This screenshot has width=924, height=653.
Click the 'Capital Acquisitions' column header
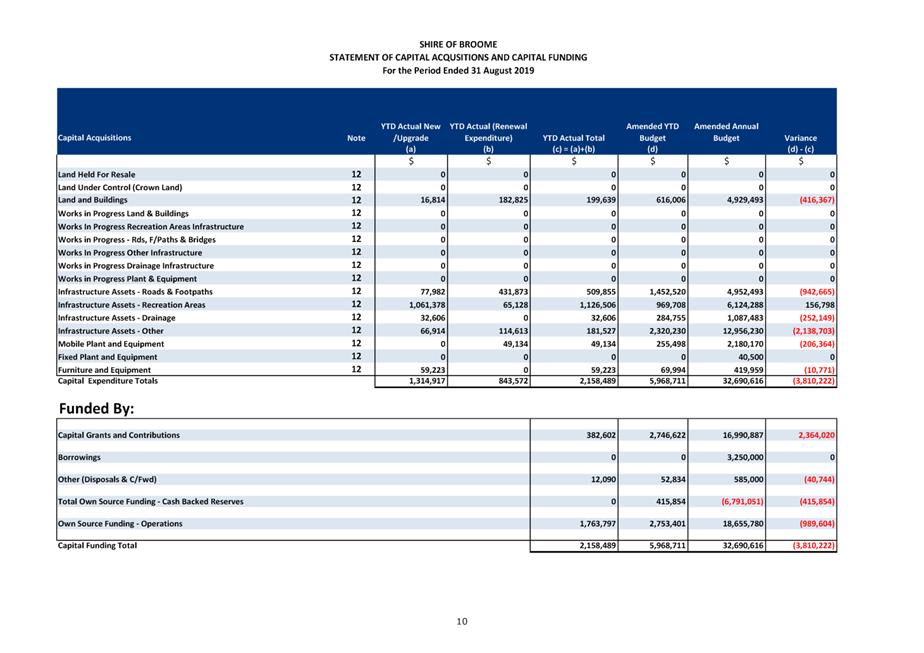coord(94,138)
